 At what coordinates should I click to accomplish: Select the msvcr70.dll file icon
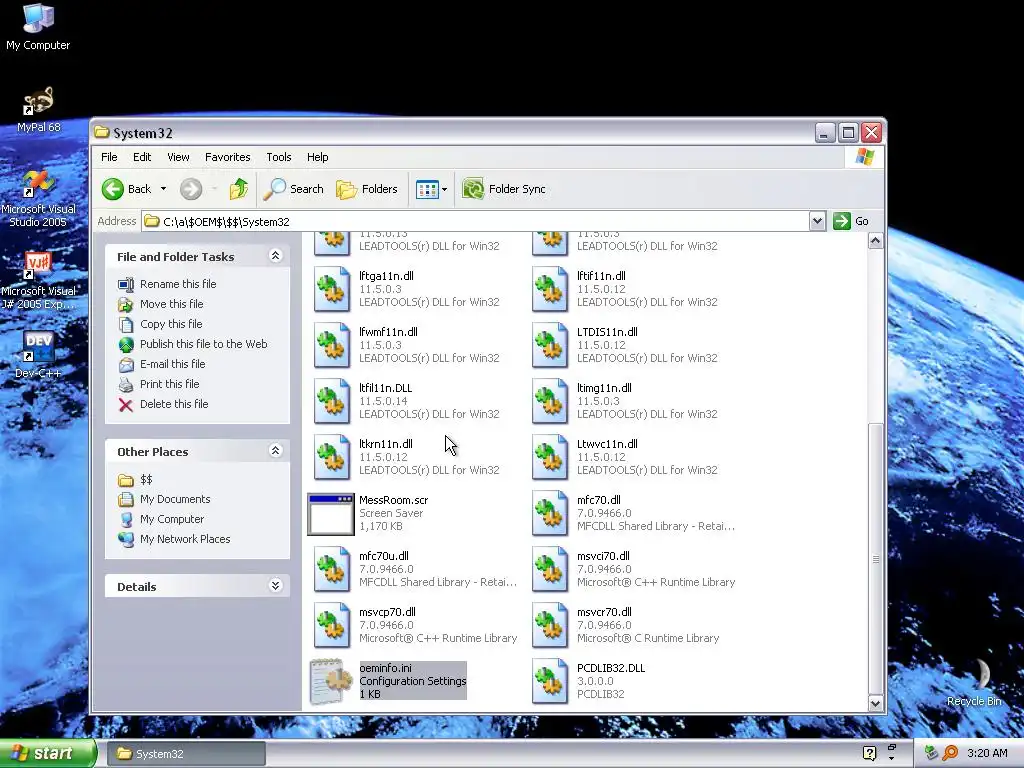pos(550,626)
